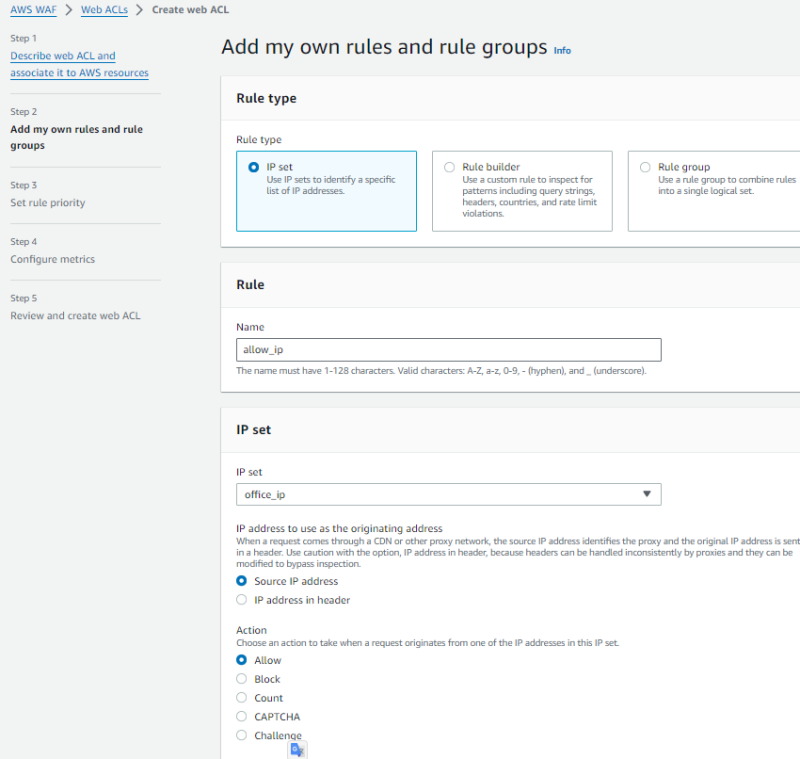Select the Allow action
Image resolution: width=800 pixels, height=759 pixels.
click(241, 660)
